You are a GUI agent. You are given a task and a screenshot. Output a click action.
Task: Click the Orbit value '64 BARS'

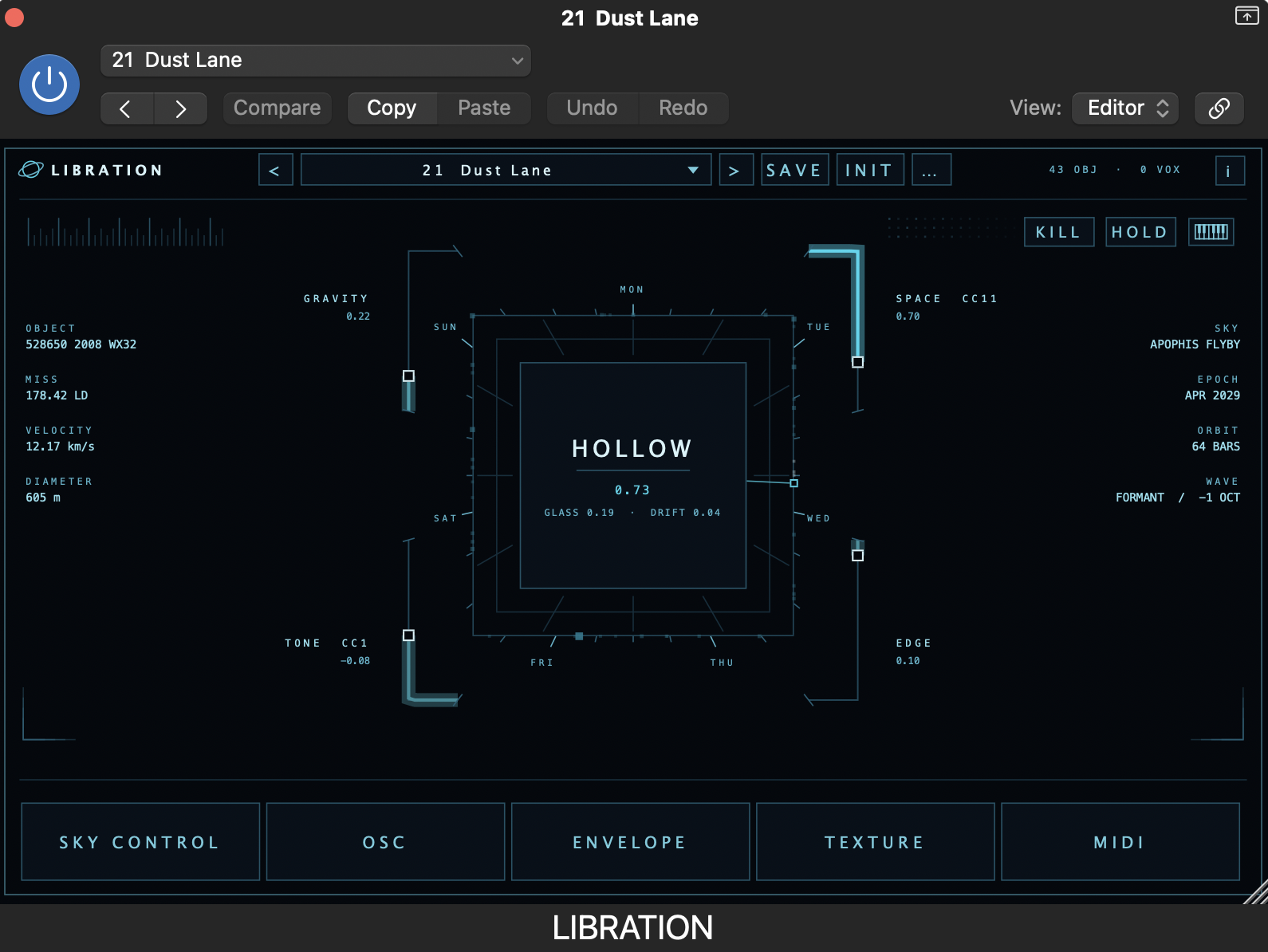(1215, 446)
